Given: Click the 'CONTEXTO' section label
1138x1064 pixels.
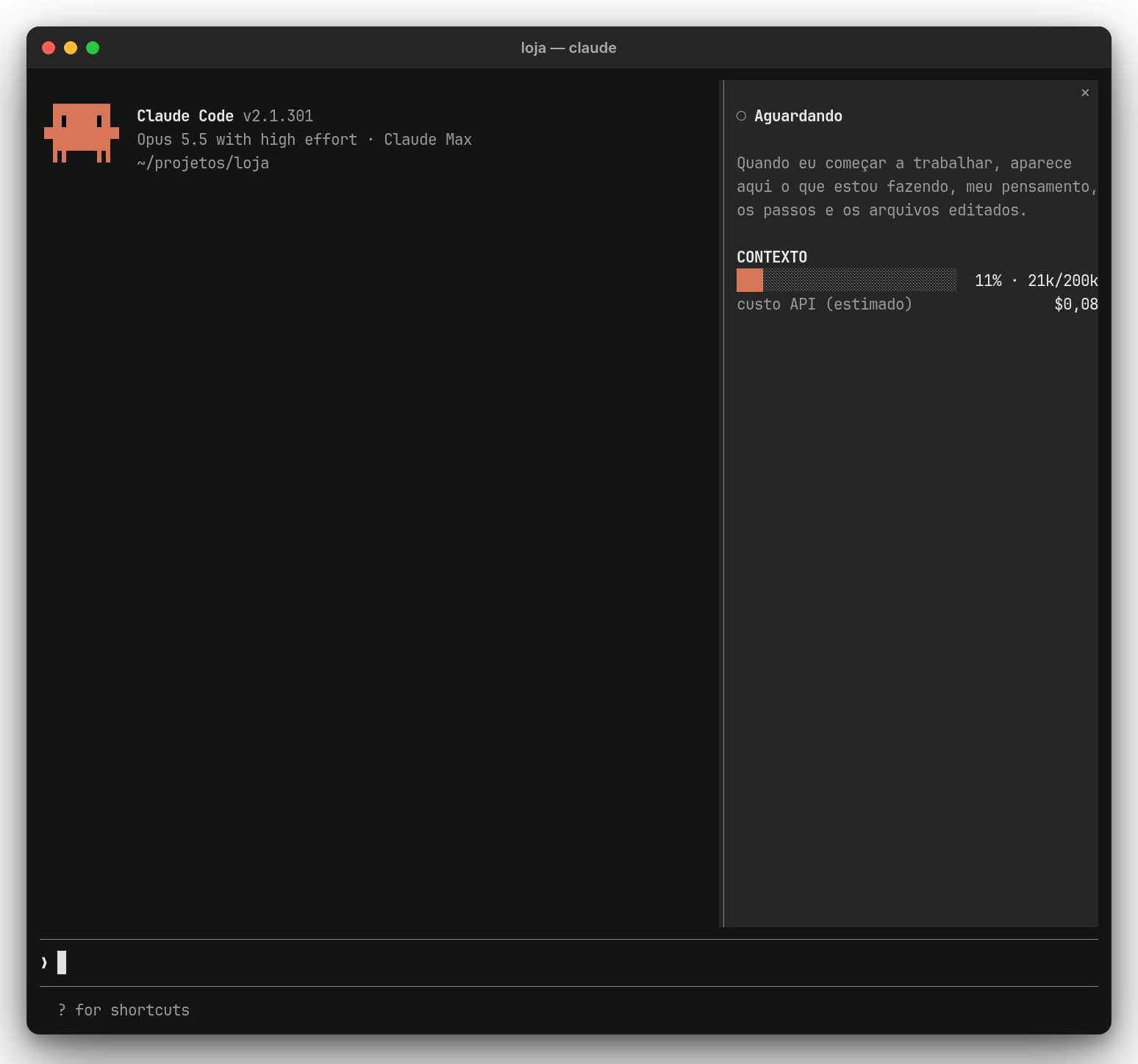Looking at the screenshot, I should [x=772, y=257].
